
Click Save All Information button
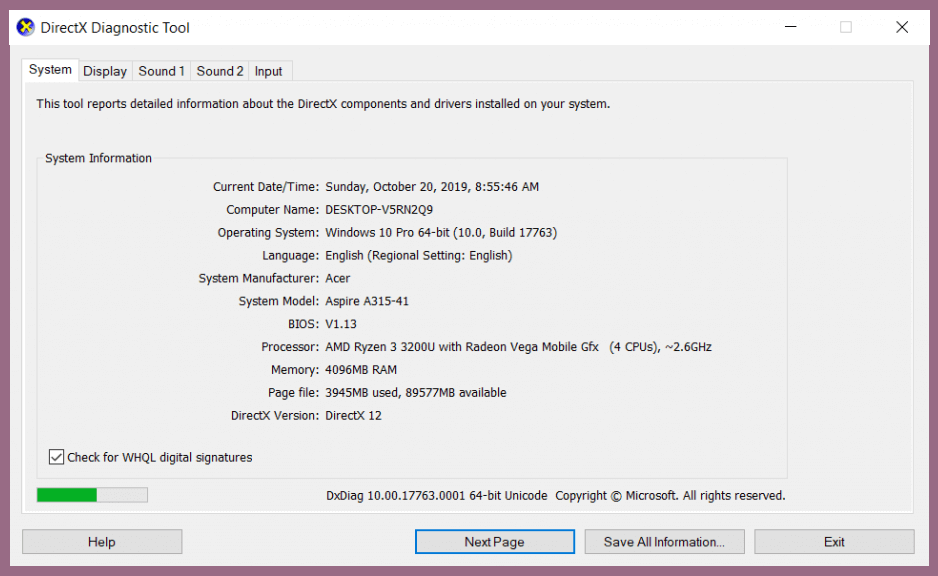tap(664, 542)
